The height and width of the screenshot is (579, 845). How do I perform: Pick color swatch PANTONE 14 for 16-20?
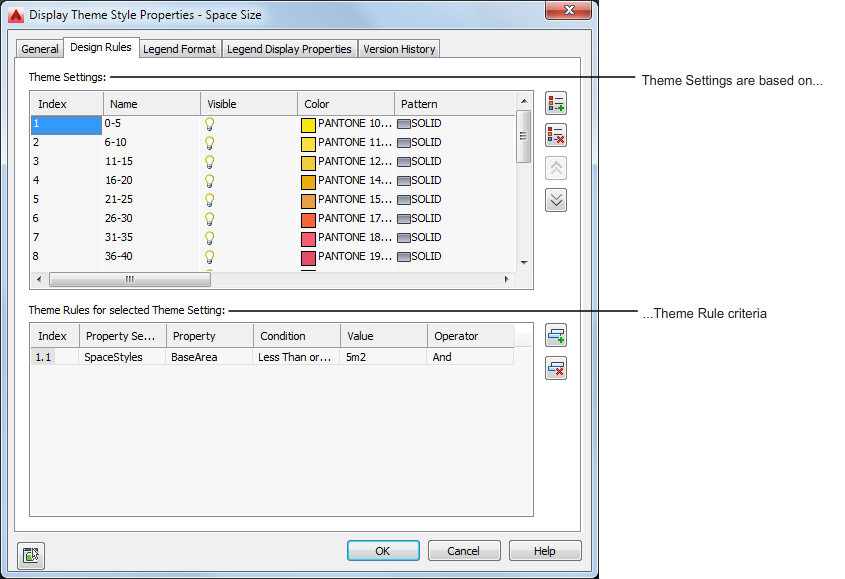click(x=308, y=182)
